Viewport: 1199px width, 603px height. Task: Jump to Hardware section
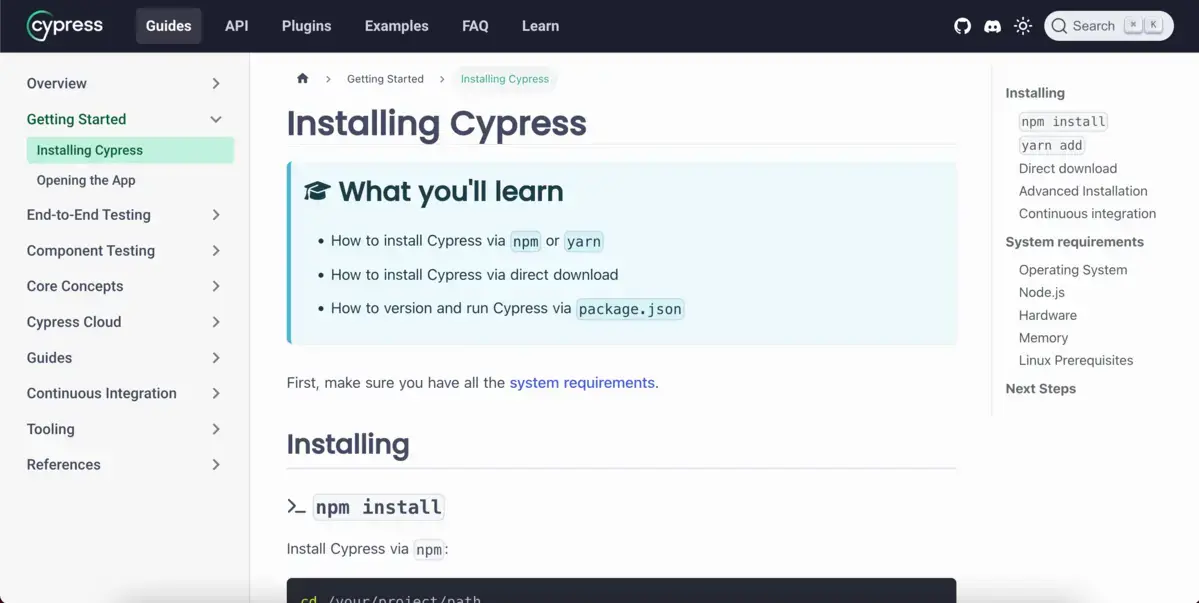(1048, 315)
